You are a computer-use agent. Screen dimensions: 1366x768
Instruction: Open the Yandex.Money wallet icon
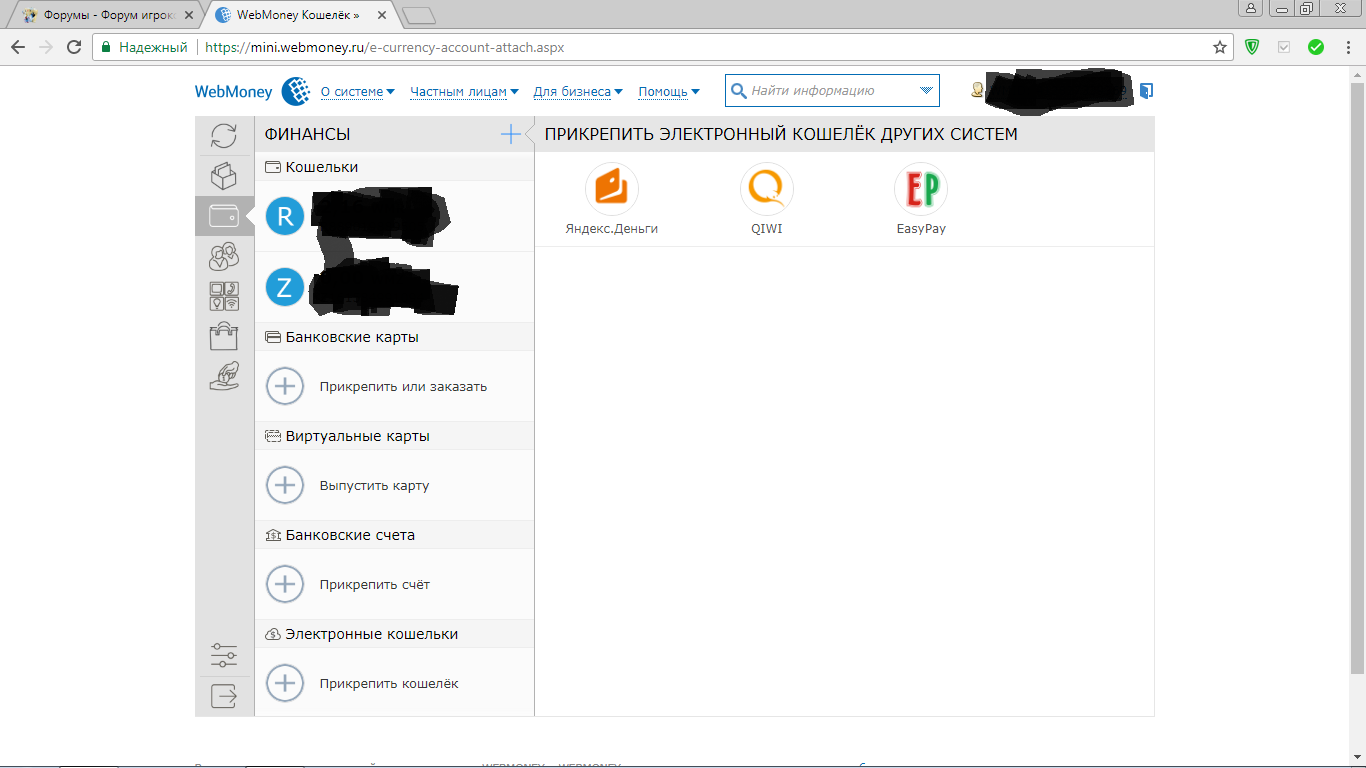tap(611, 189)
